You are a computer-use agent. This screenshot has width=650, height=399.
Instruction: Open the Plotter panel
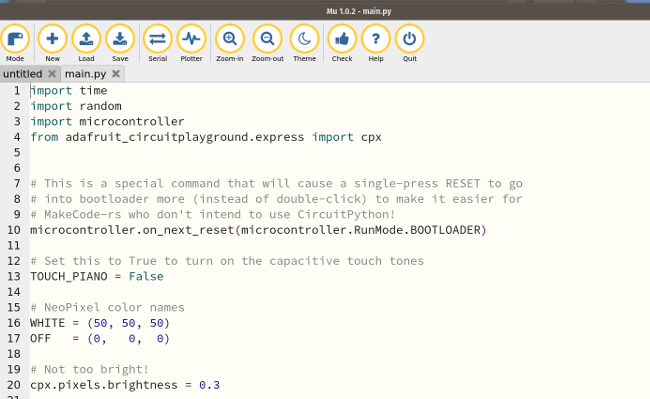(192, 43)
